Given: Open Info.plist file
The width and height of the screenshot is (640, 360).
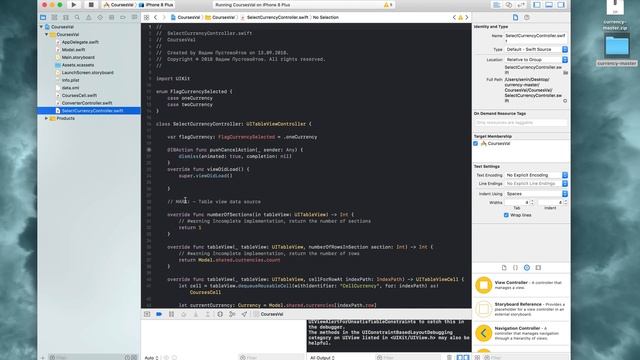Looking at the screenshot, I should click(70, 80).
